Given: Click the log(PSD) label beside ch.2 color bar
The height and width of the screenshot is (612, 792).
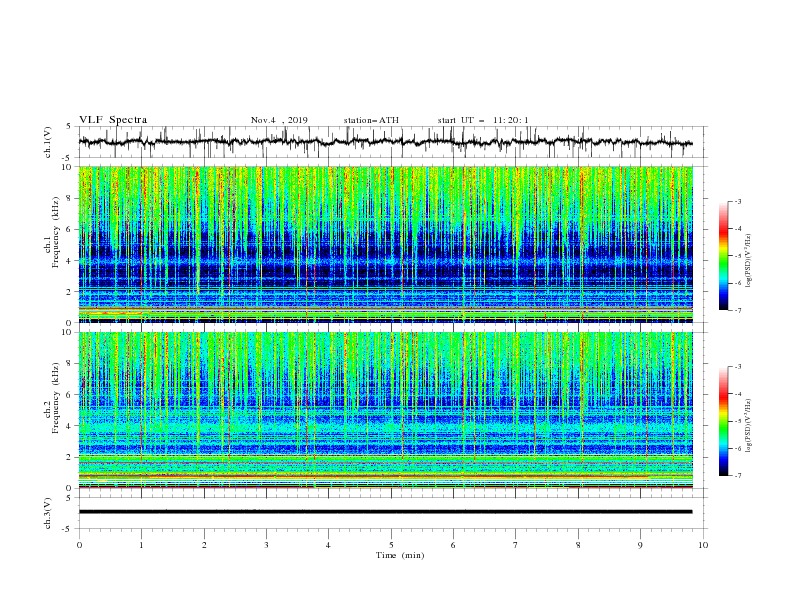Looking at the screenshot, I should pyautogui.click(x=748, y=426).
